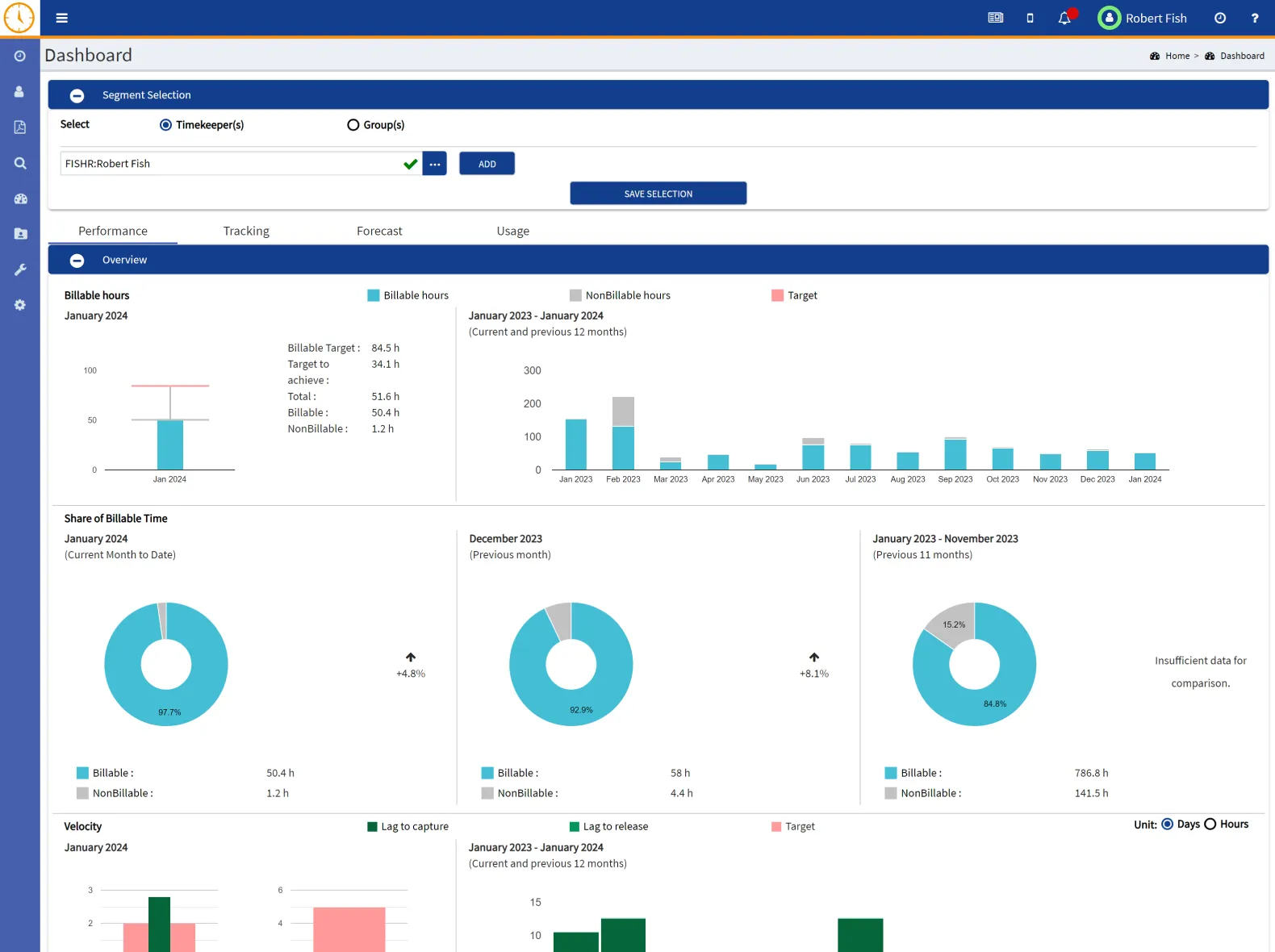Collapse the Overview panel
1275x952 pixels.
click(x=77, y=260)
